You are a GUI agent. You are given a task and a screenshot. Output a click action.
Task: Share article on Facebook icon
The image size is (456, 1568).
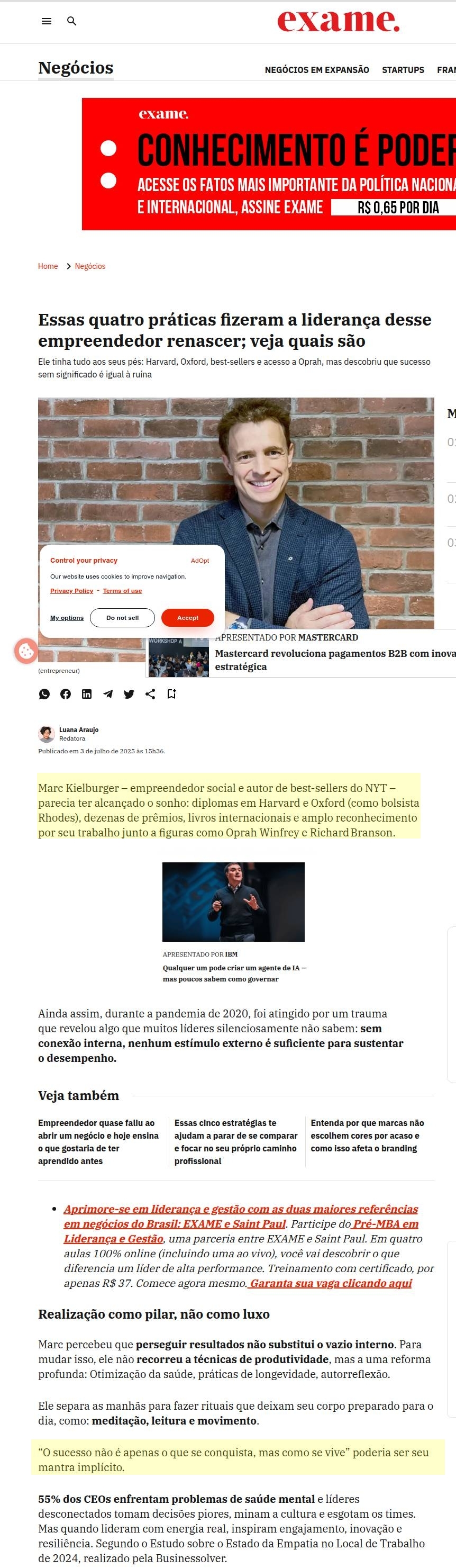(x=66, y=694)
